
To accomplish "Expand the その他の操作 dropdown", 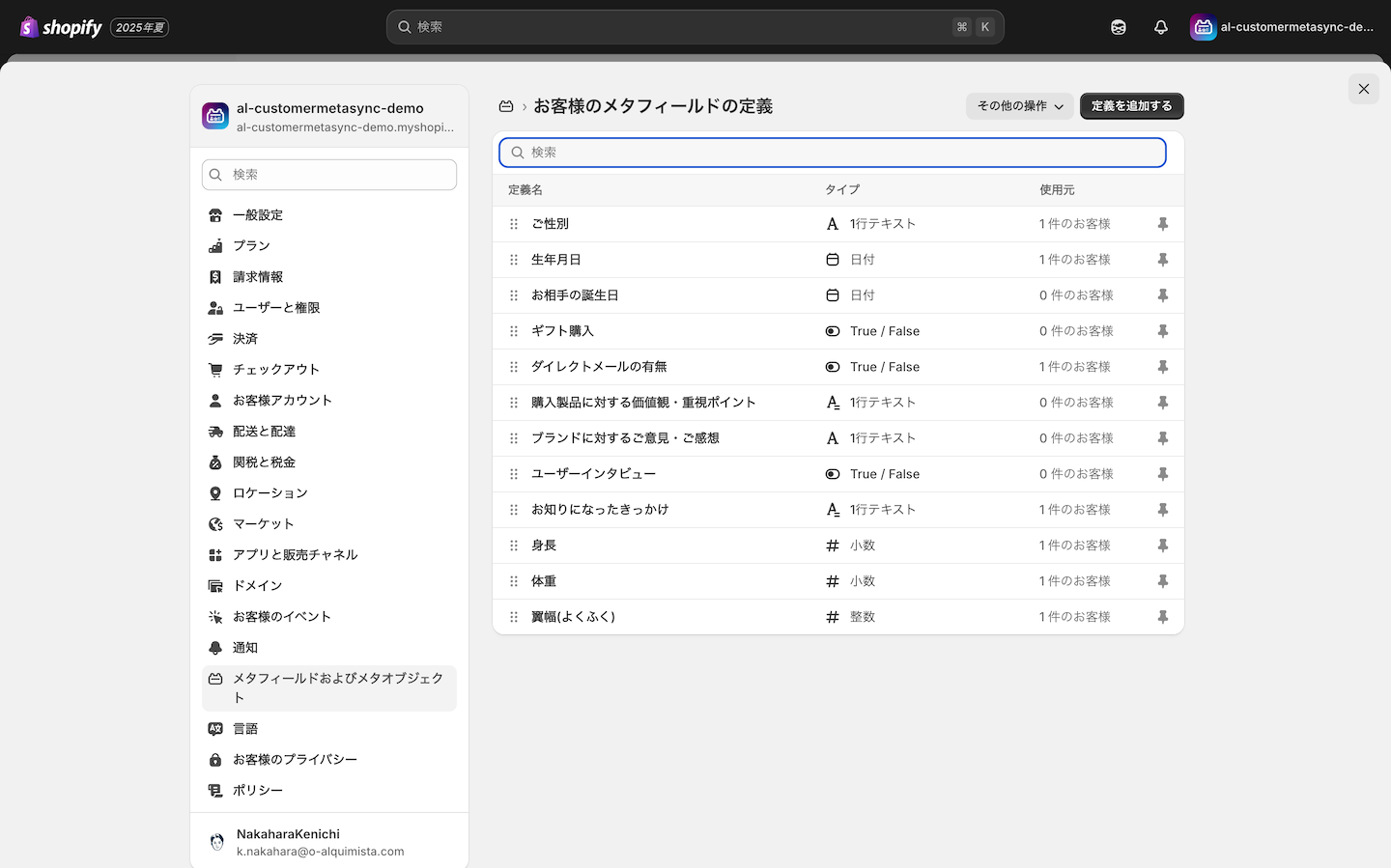I will 1020,106.
